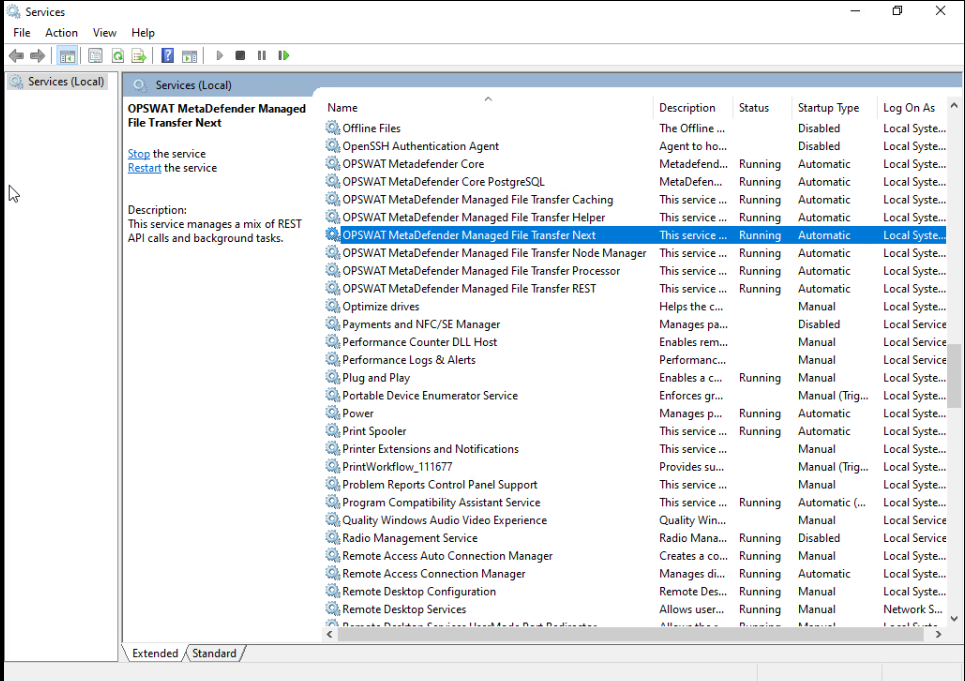Click gear icon beside OpenSSH Authentication Agent
This screenshot has width=965, height=681.
[333, 146]
